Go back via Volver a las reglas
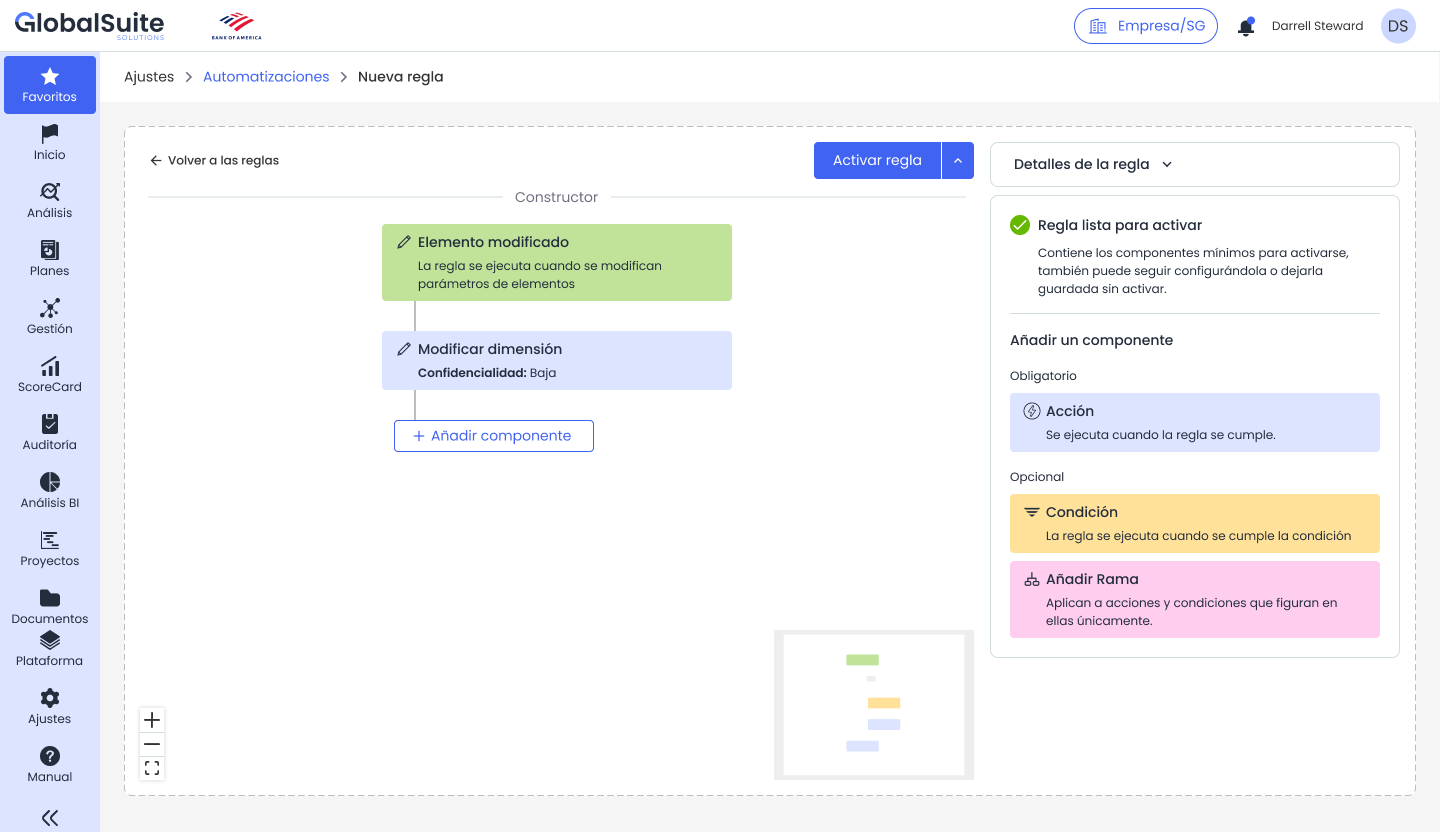The image size is (1440, 832). tap(214, 160)
